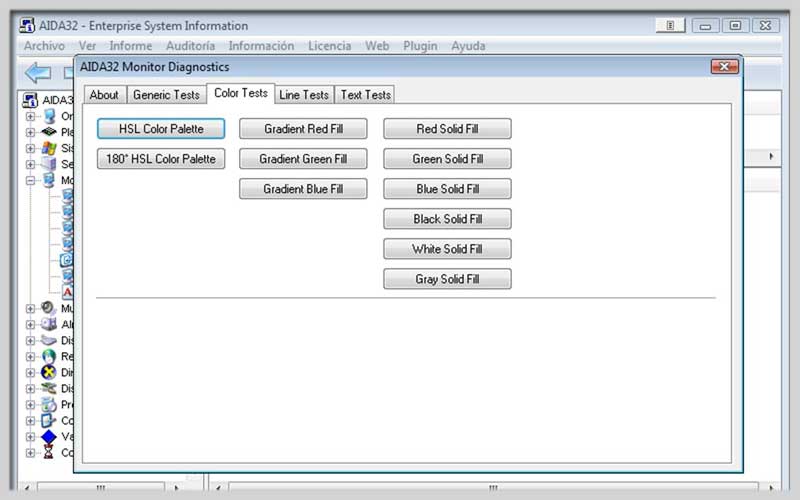
Task: Expand the 'Re' tree node
Action: pos(31,357)
